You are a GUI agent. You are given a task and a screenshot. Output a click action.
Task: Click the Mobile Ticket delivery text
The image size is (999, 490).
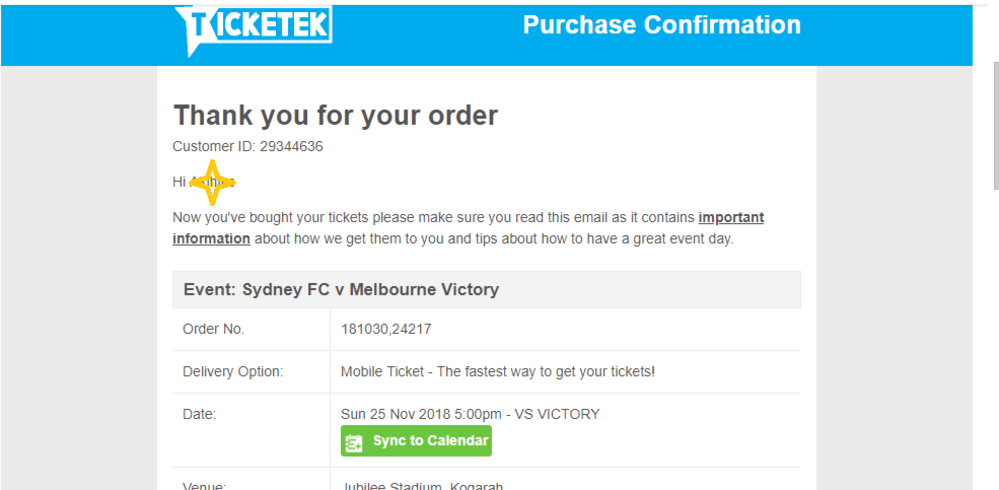point(498,372)
